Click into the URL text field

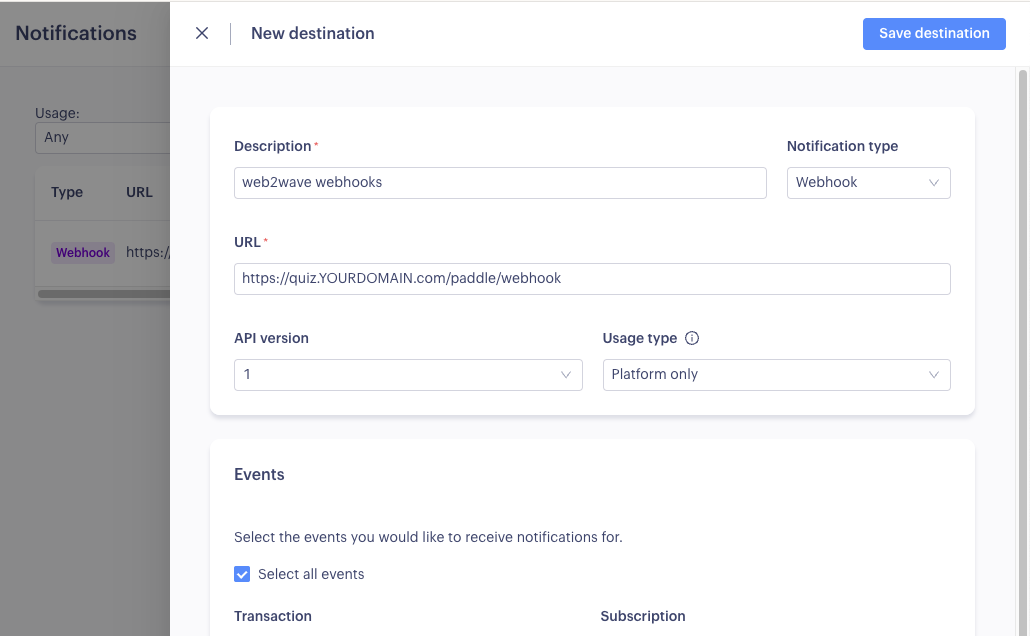pos(592,279)
